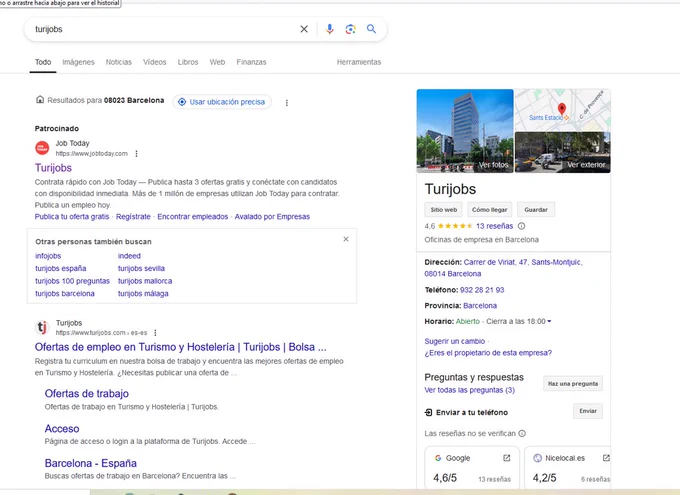Click the Job Today red logo icon
Image resolution: width=680 pixels, height=495 pixels.
(x=42, y=148)
